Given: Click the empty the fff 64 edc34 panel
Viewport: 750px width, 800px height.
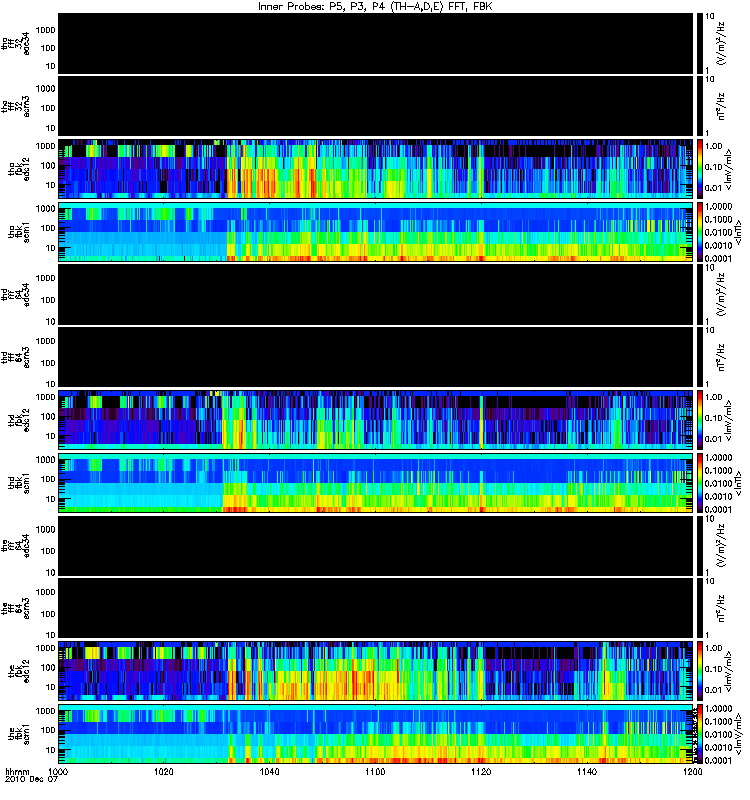Looking at the screenshot, I should (376, 546).
